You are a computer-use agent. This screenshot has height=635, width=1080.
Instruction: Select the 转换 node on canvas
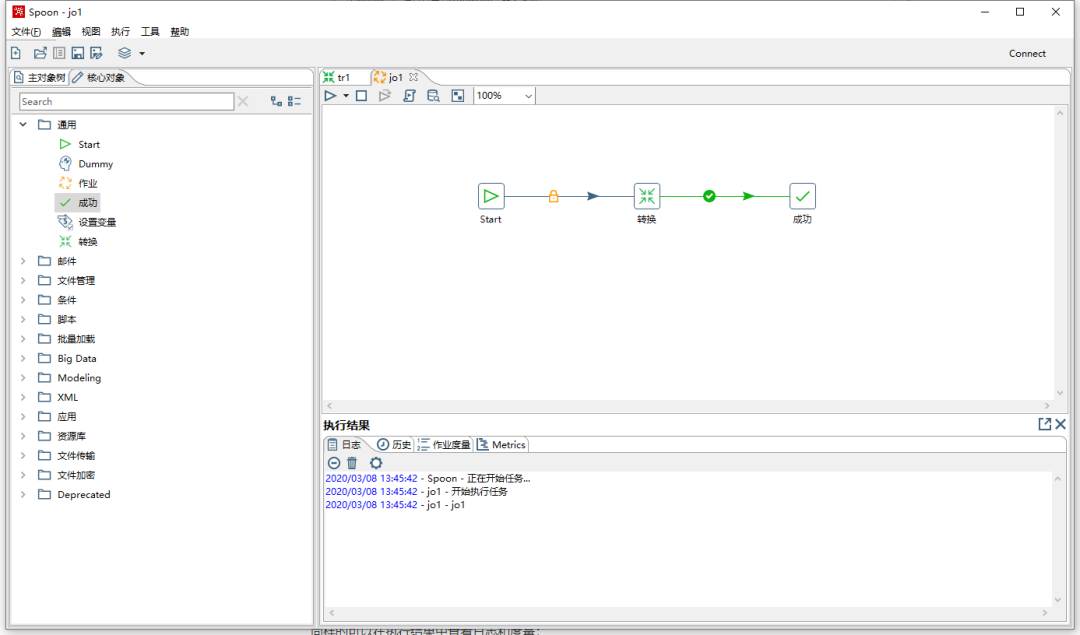tap(647, 196)
